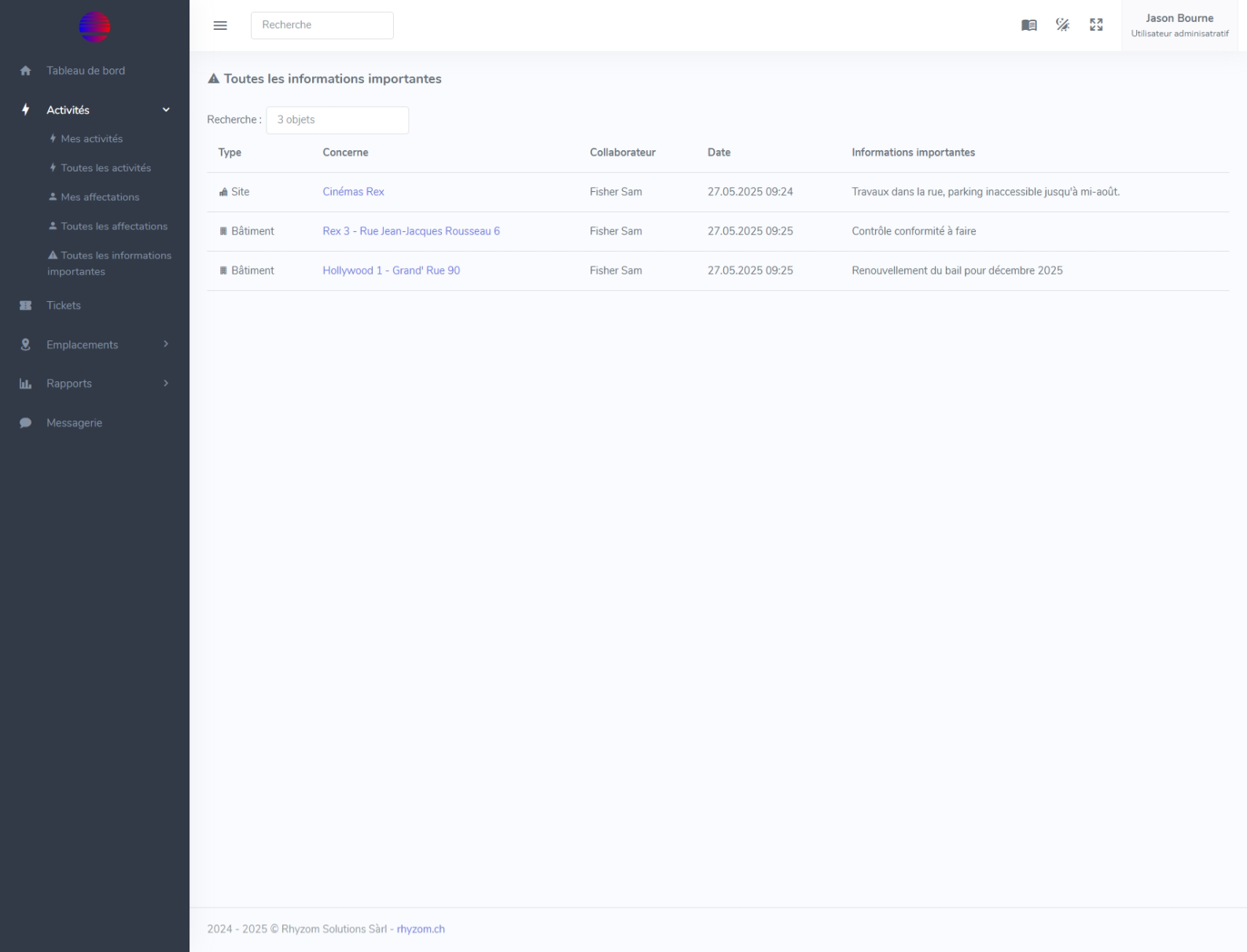The image size is (1247, 952).
Task: Sort table by Date column header
Action: coord(719,153)
